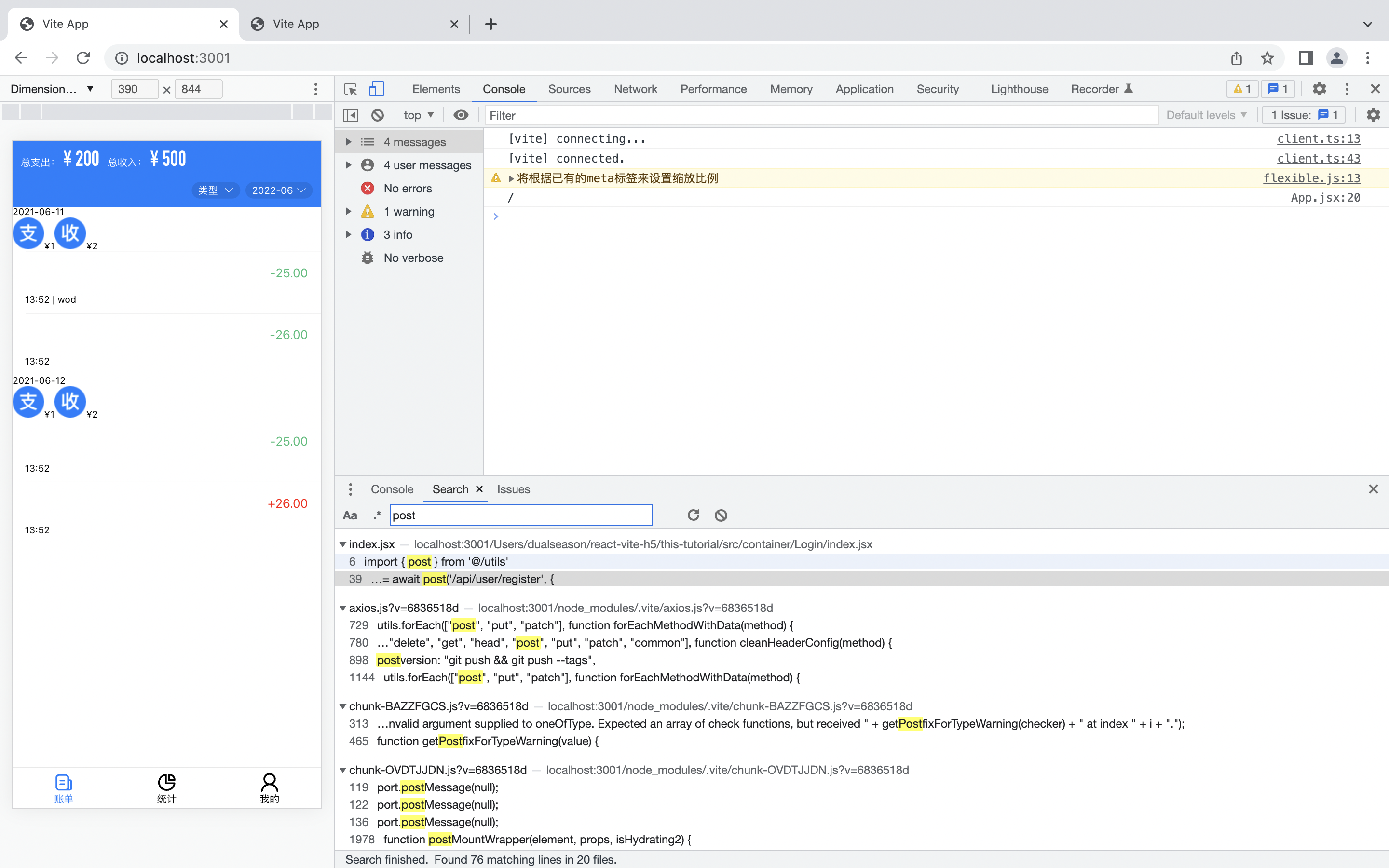Screen dimensions: 1389x868
Task: Switch to the second Vite App tab
Action: click(354, 24)
